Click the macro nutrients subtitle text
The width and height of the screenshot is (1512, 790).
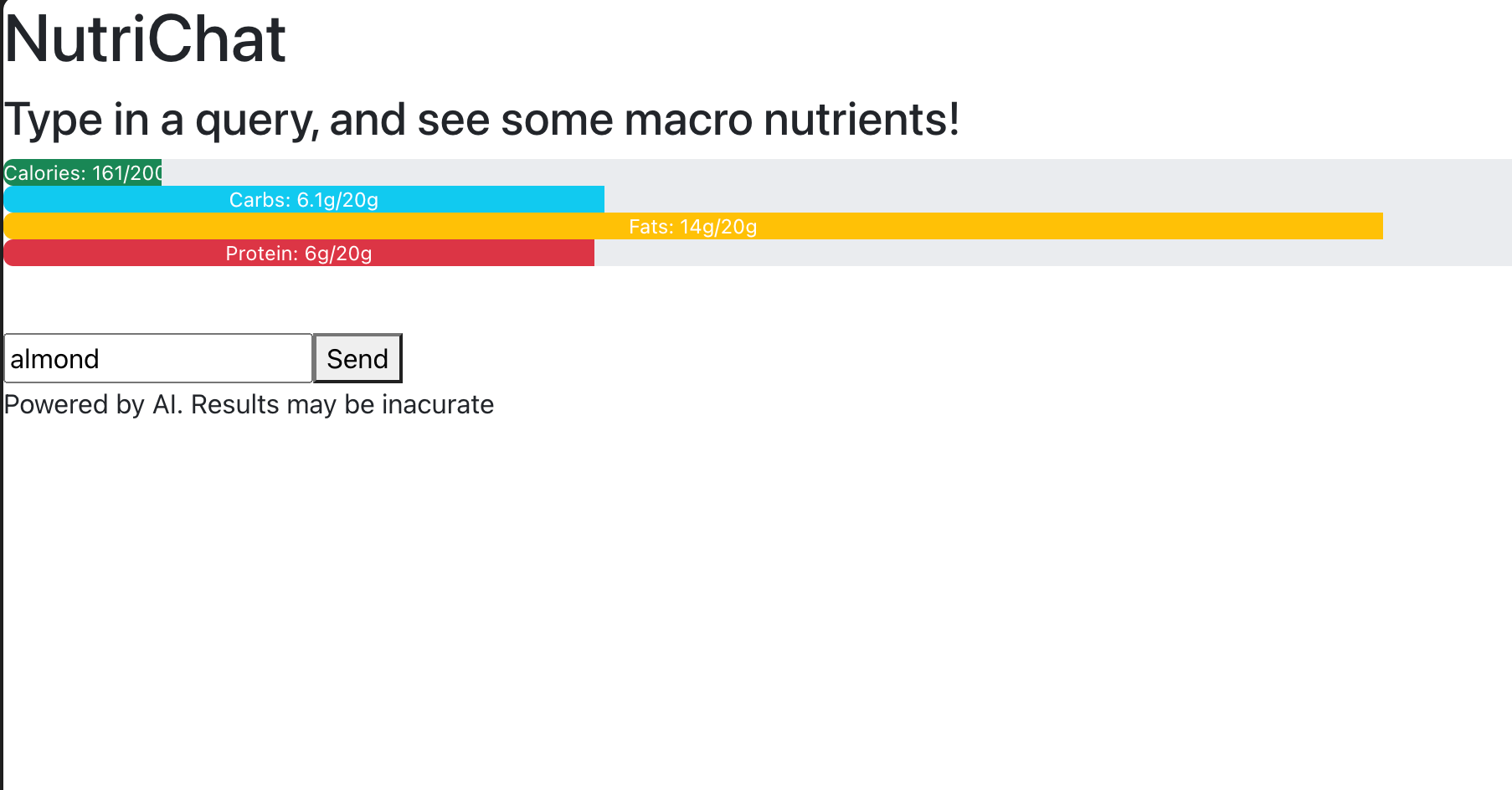[482, 119]
